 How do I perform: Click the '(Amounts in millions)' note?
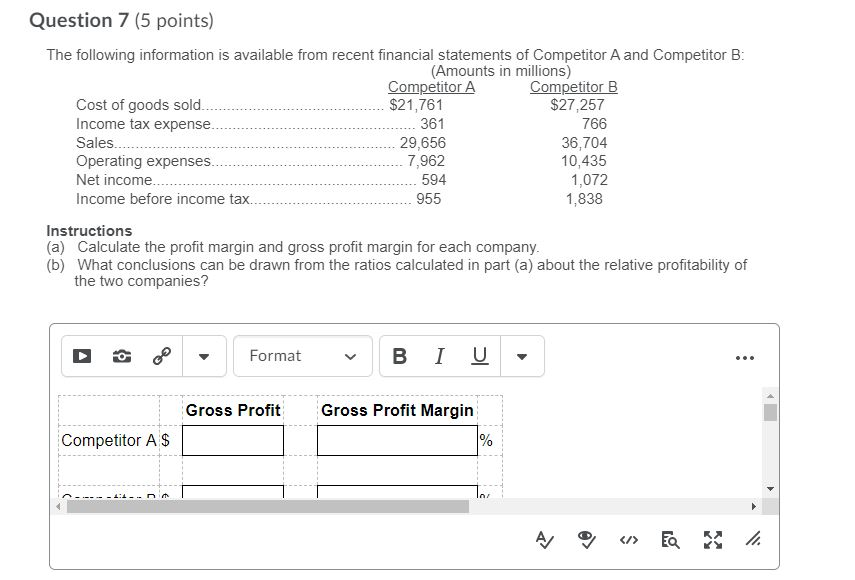click(x=501, y=71)
